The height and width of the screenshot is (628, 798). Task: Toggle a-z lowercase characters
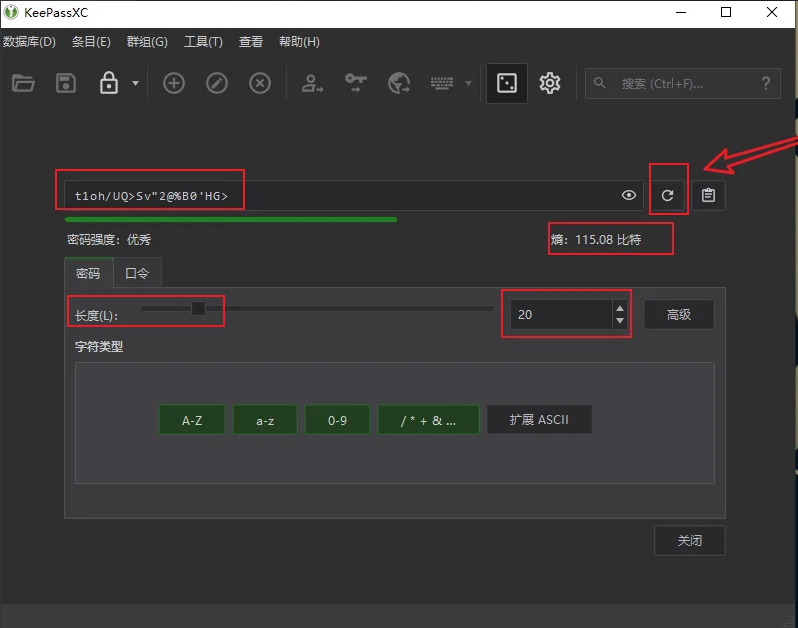(x=265, y=420)
